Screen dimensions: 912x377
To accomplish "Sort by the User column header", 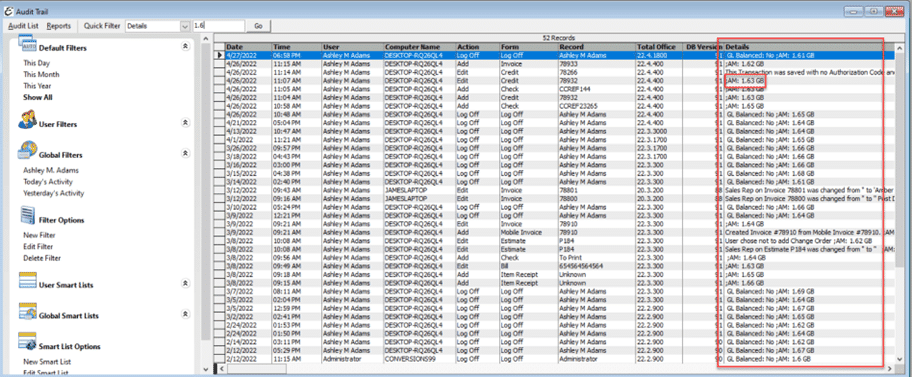I will [352, 47].
